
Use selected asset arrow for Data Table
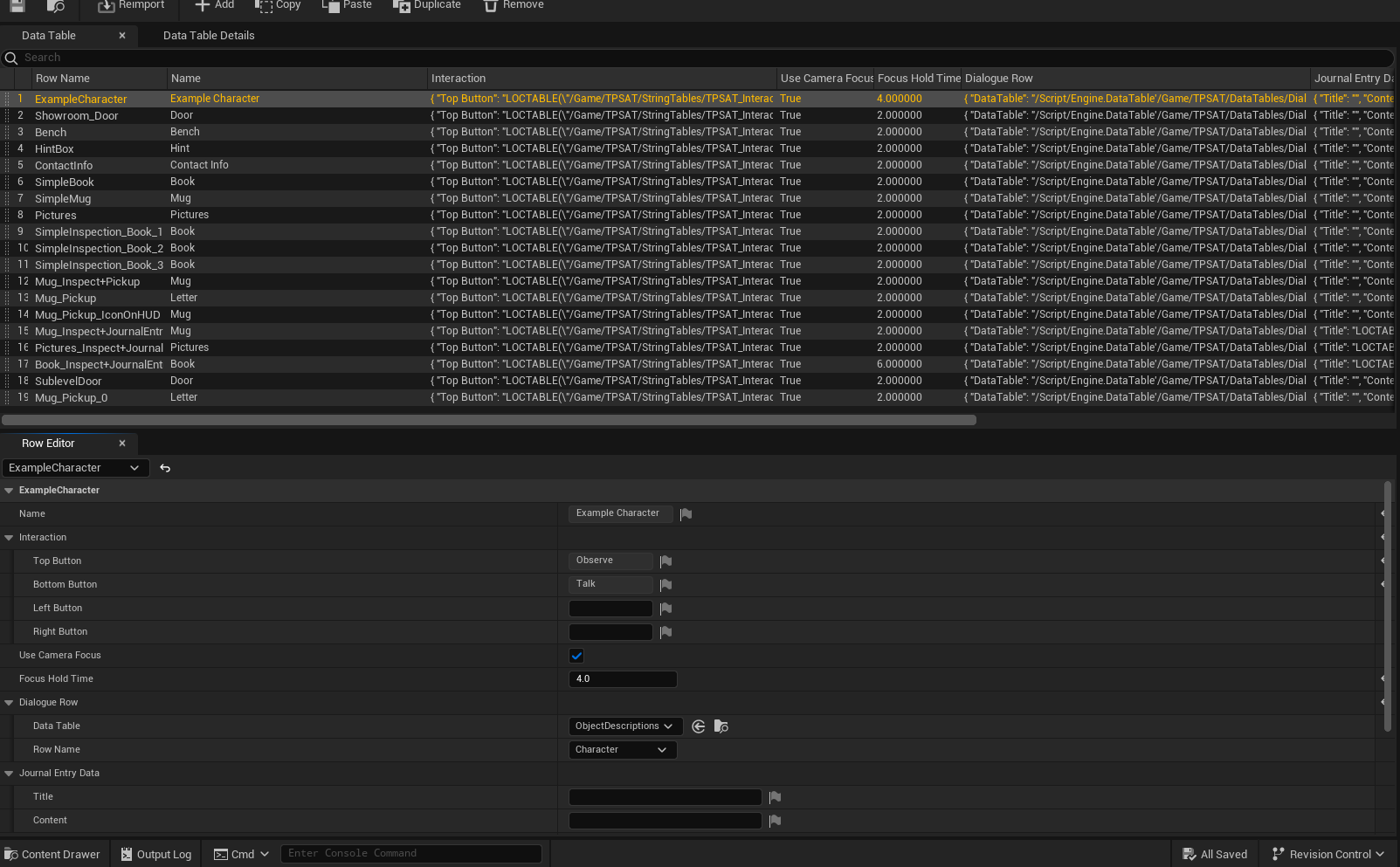tap(699, 726)
